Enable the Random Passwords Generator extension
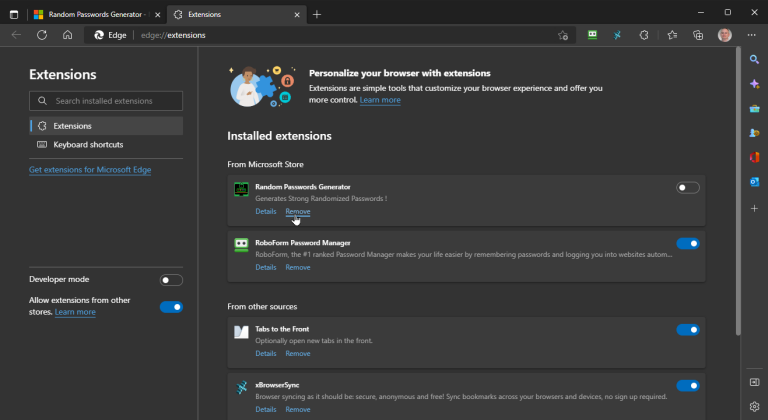The width and height of the screenshot is (768, 420). (688, 188)
